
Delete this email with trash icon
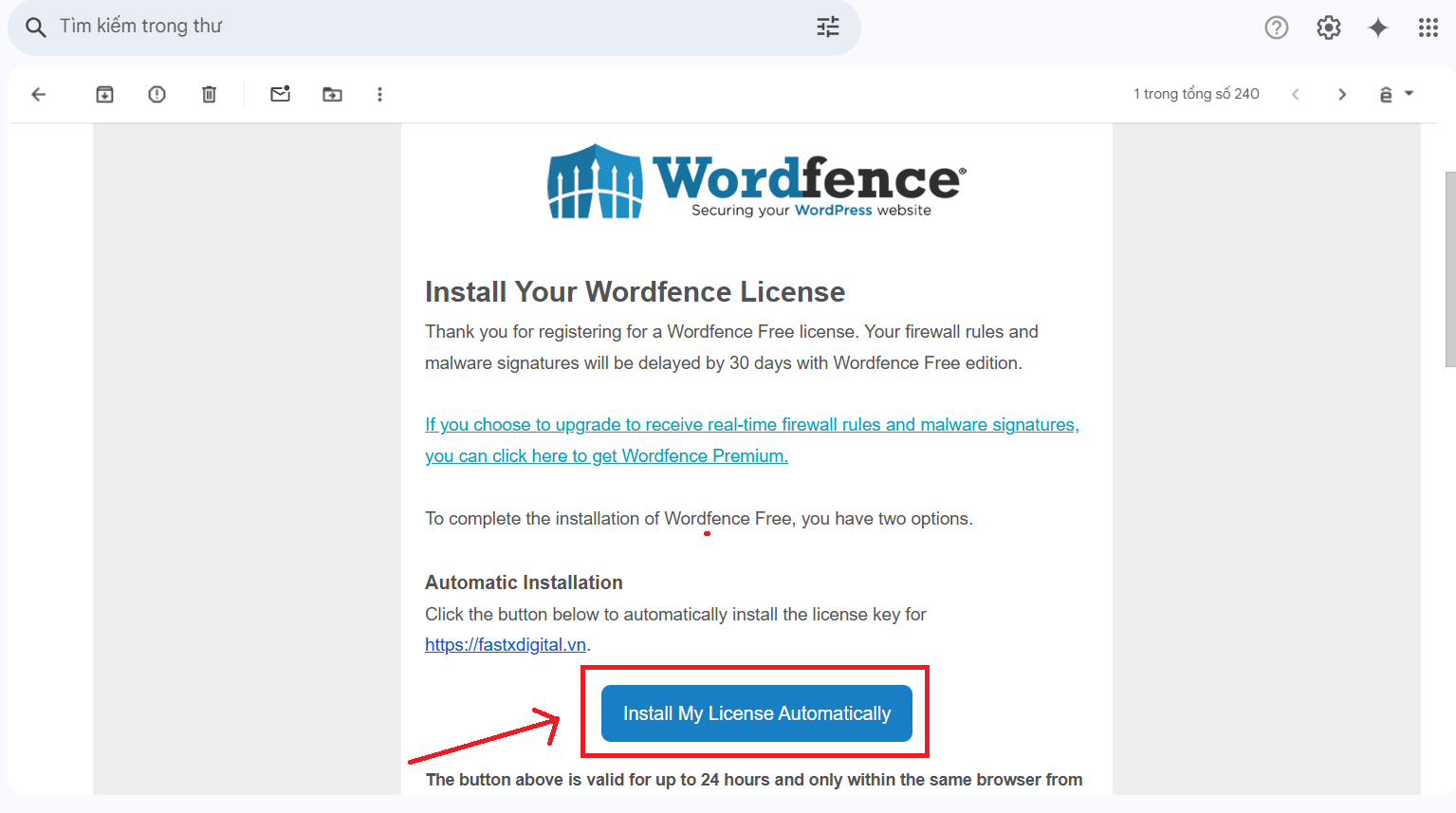209,94
